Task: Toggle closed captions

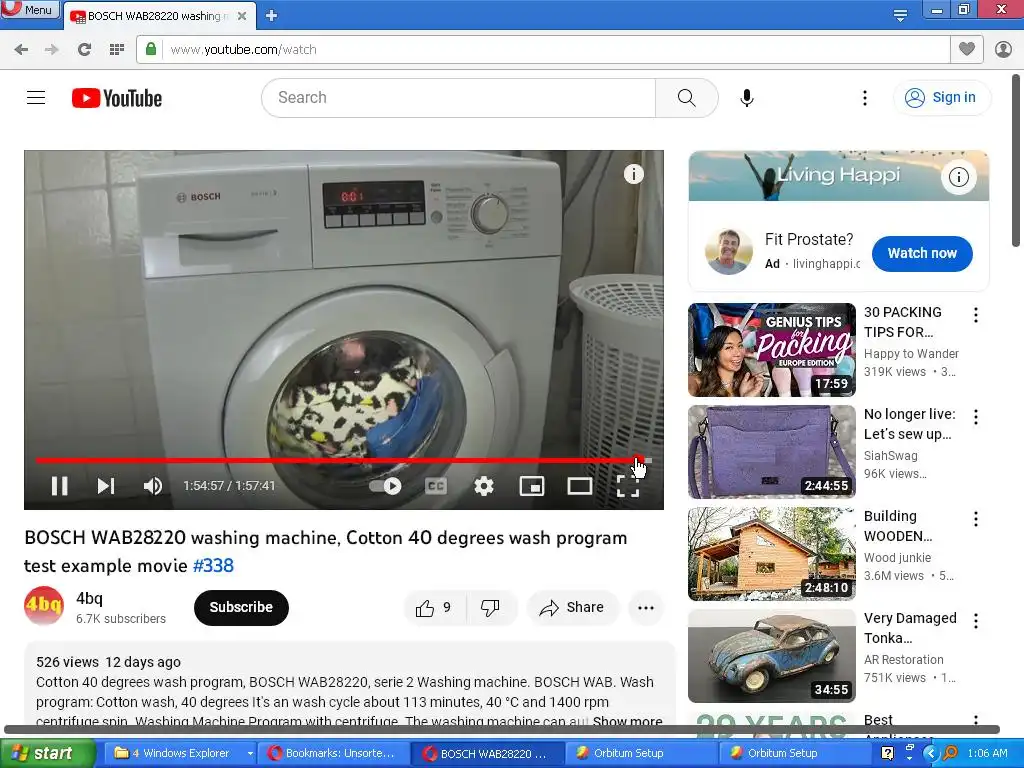Action: click(436, 486)
